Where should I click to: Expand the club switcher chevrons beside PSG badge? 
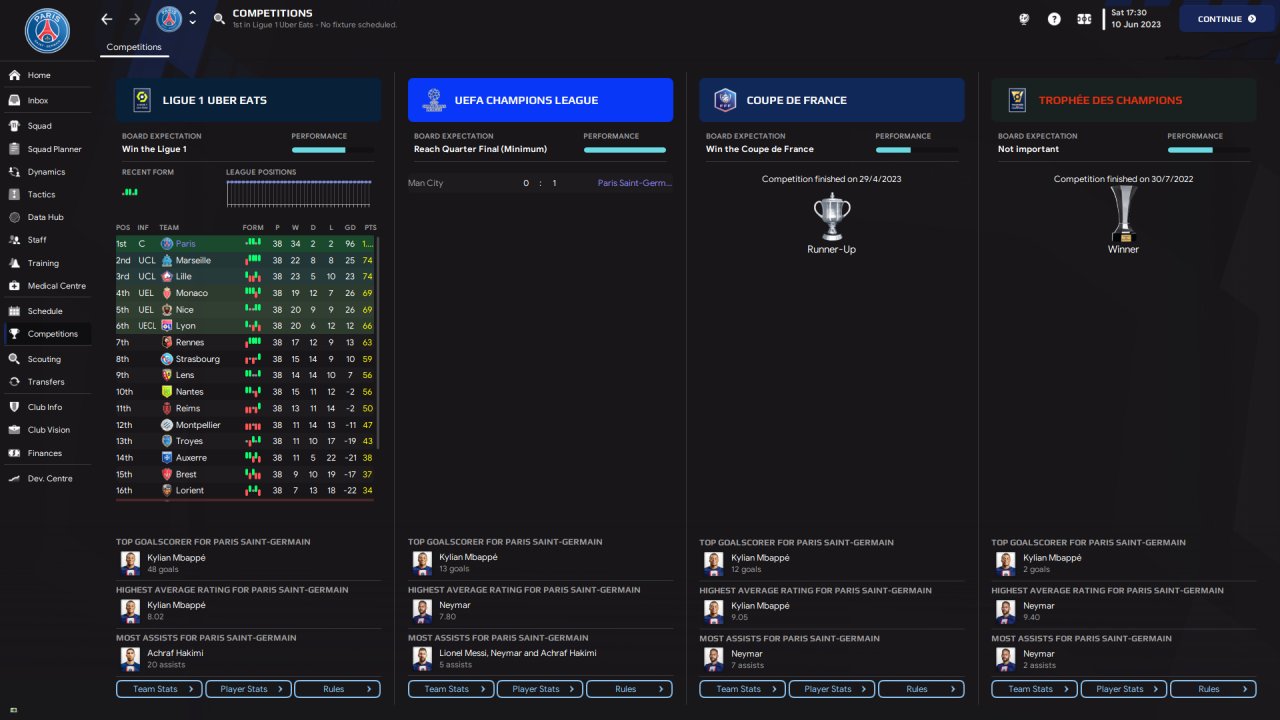[x=192, y=19]
